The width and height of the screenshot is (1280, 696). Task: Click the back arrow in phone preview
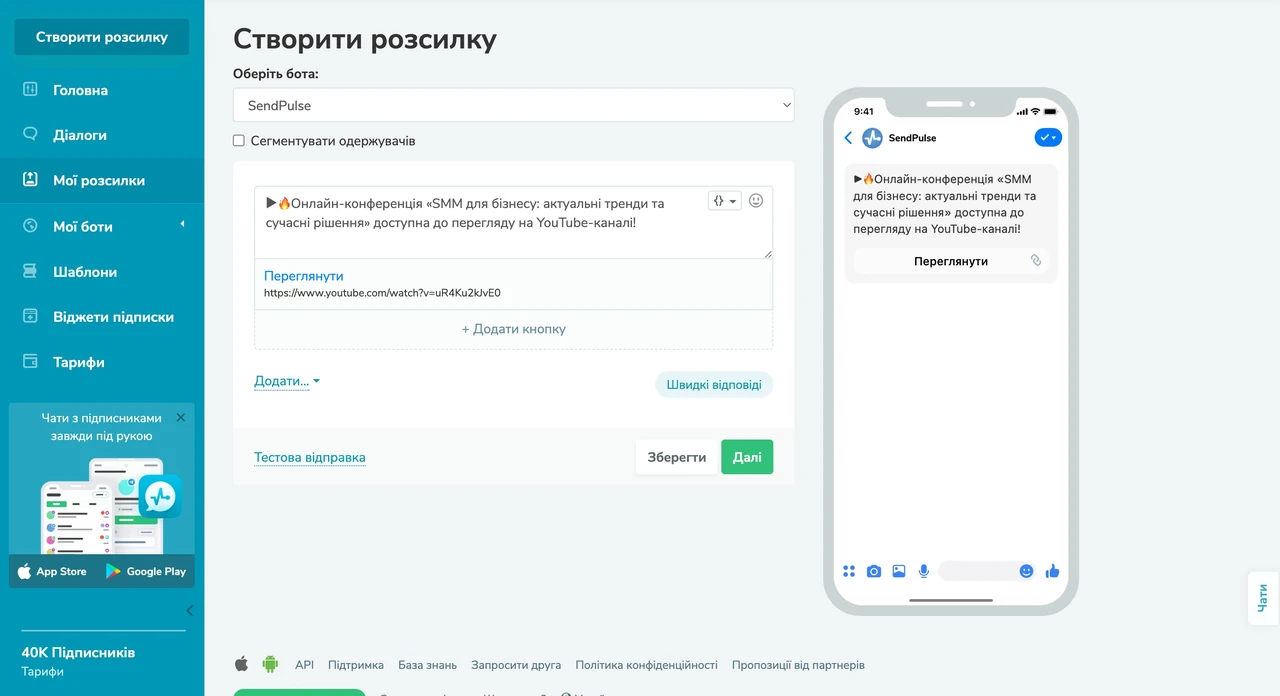849,138
